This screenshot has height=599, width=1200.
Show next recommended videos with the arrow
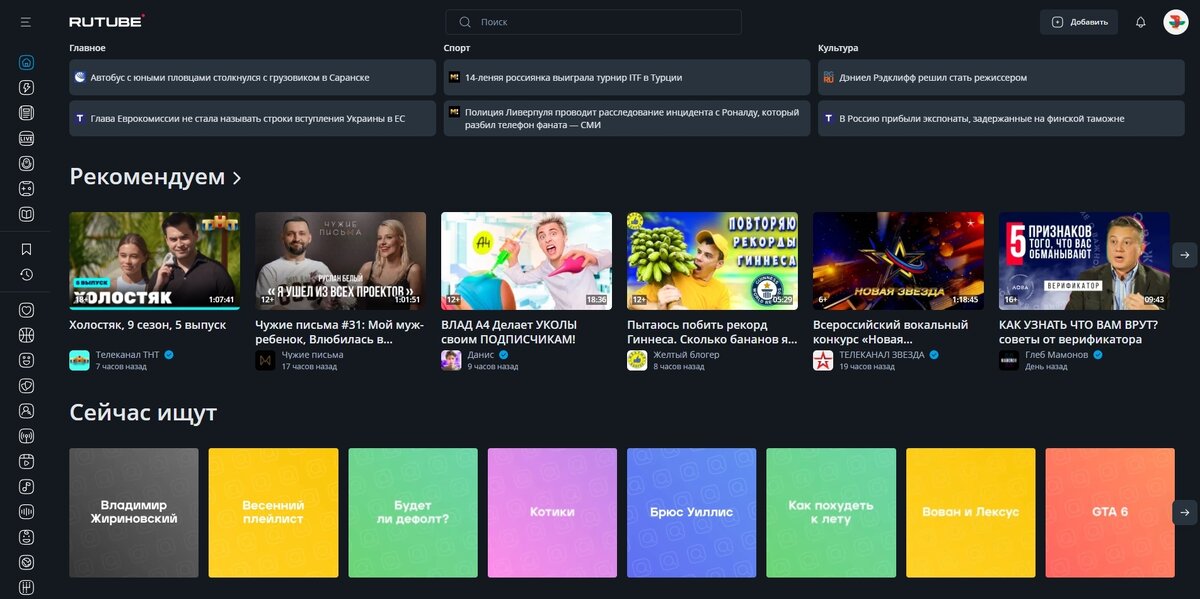pos(1184,255)
